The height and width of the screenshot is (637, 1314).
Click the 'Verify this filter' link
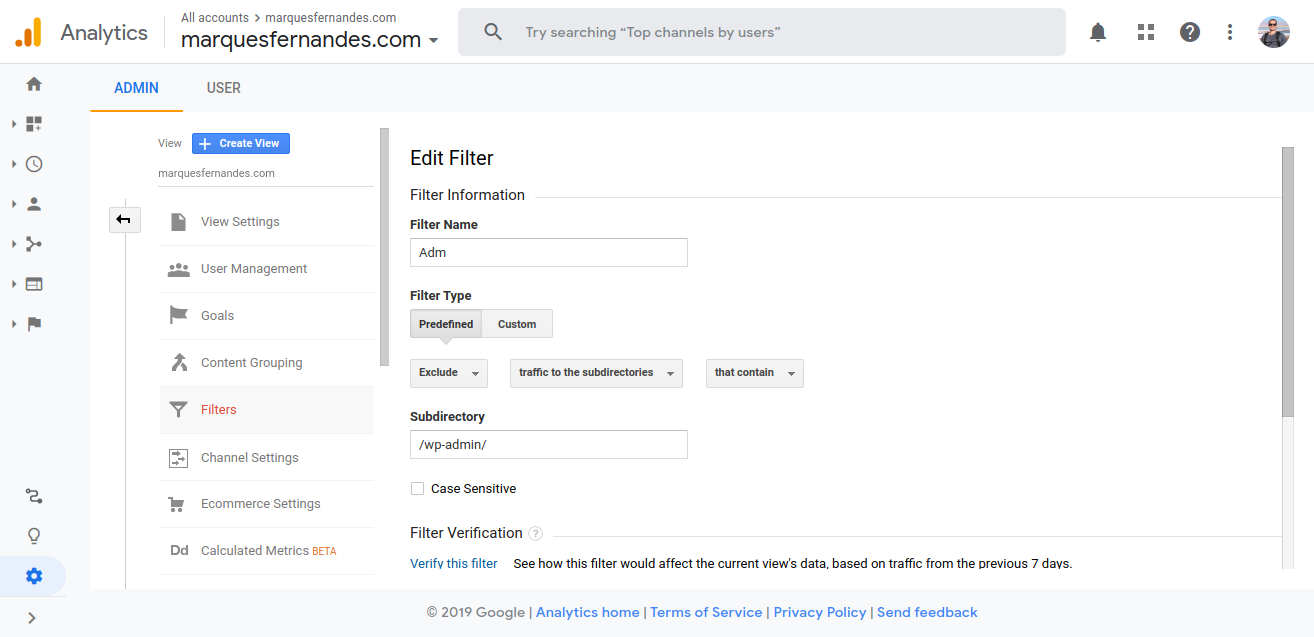tap(454, 563)
